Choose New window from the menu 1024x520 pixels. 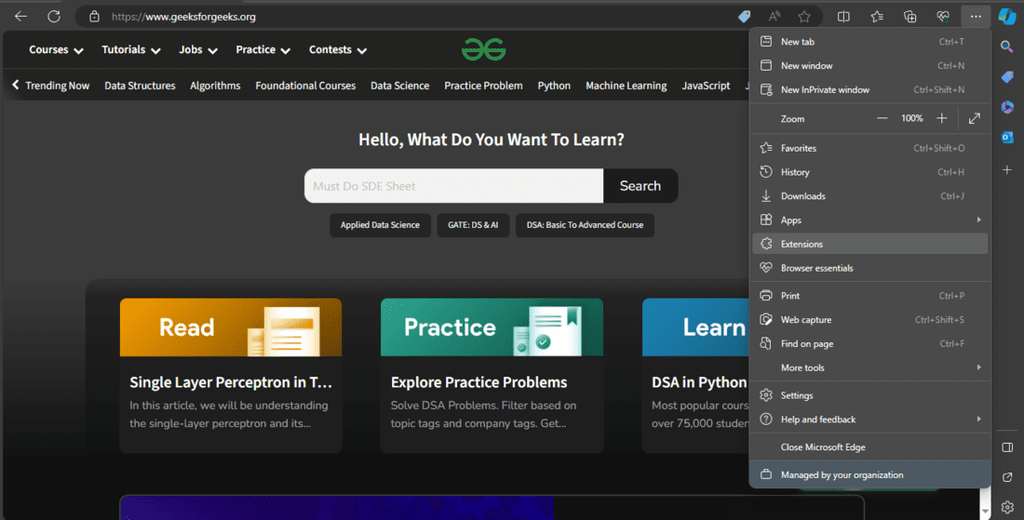[x=871, y=66]
